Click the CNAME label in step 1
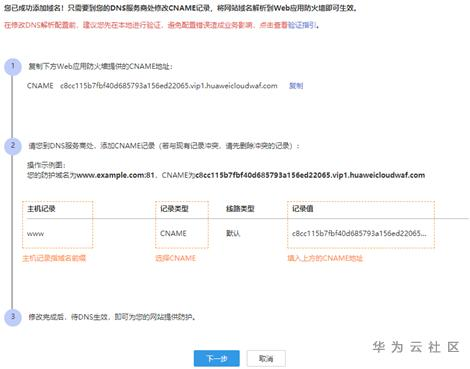470x369 pixels. click(x=40, y=86)
